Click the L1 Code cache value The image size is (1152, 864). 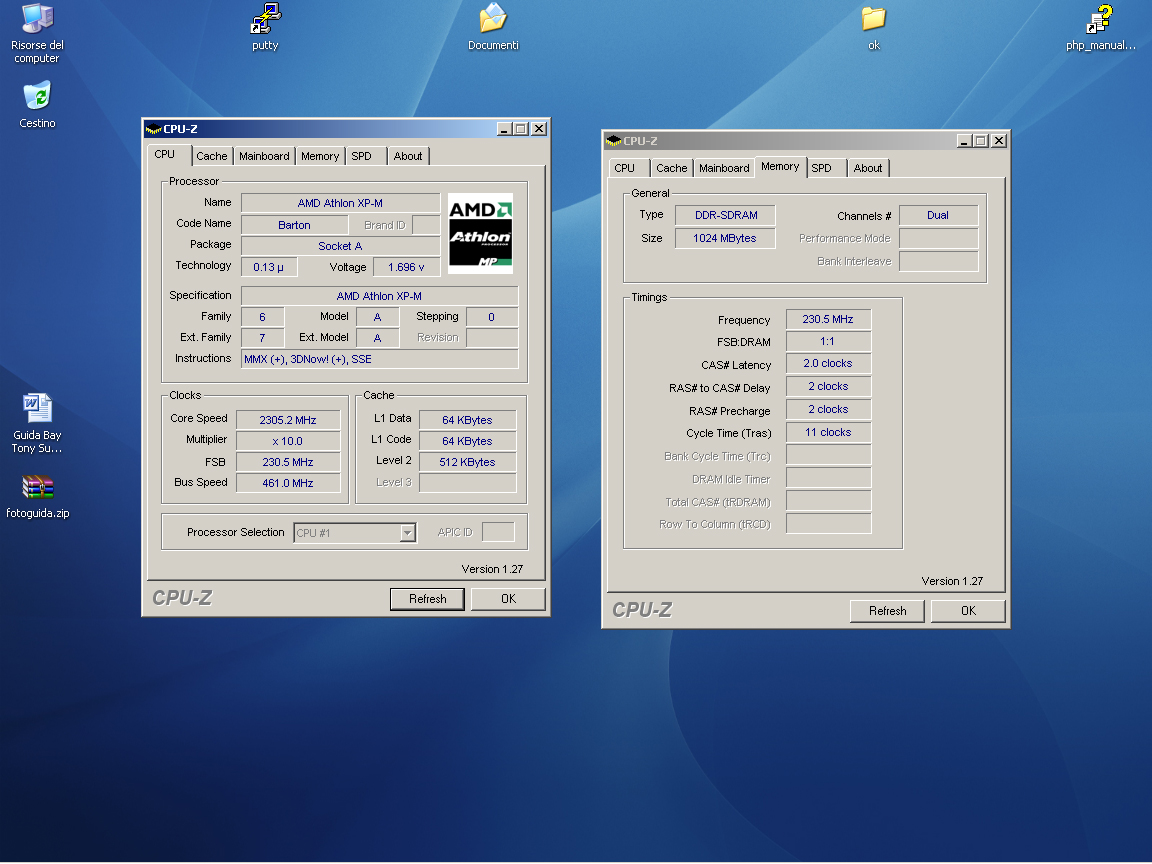coord(467,441)
